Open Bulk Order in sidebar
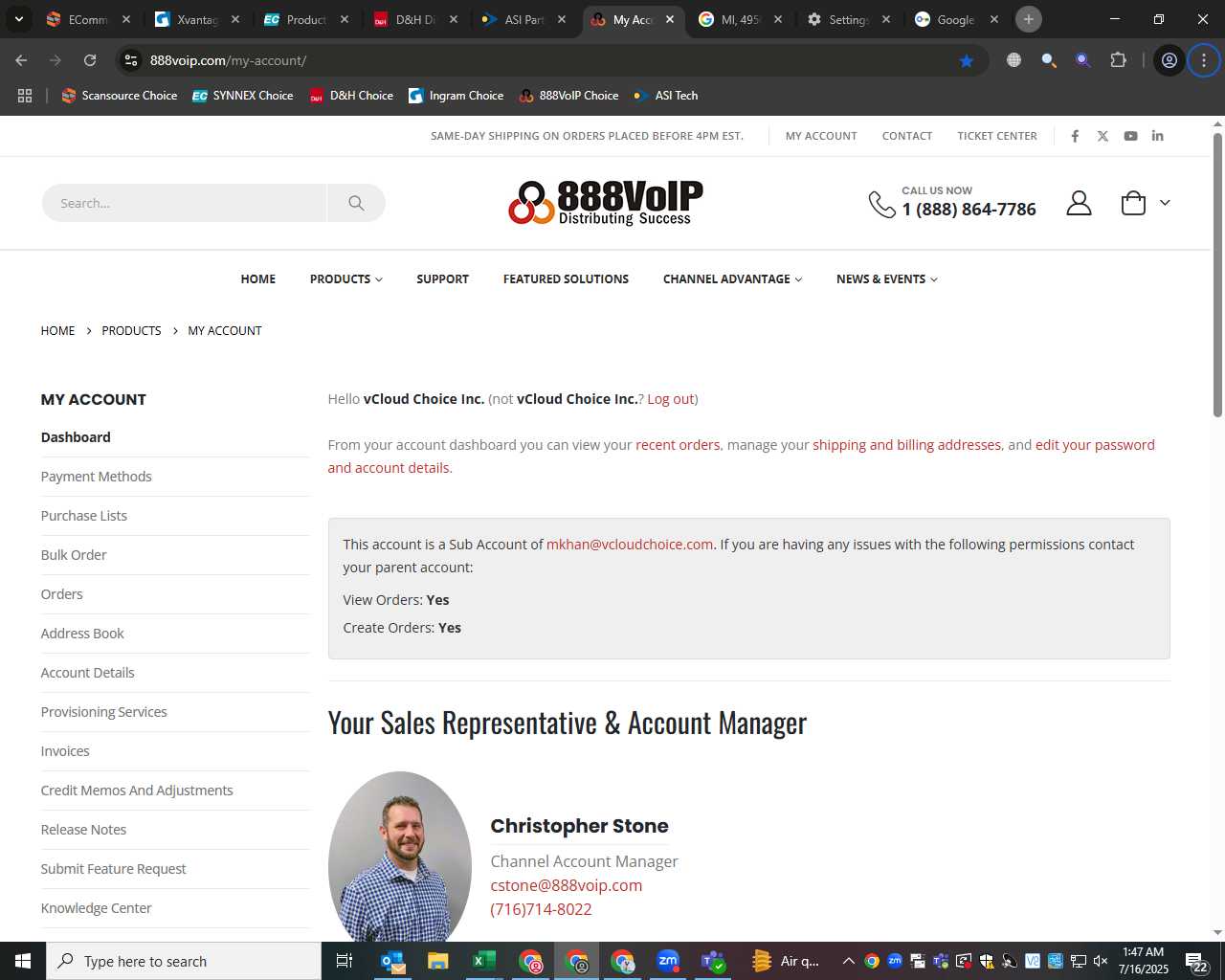 (74, 555)
